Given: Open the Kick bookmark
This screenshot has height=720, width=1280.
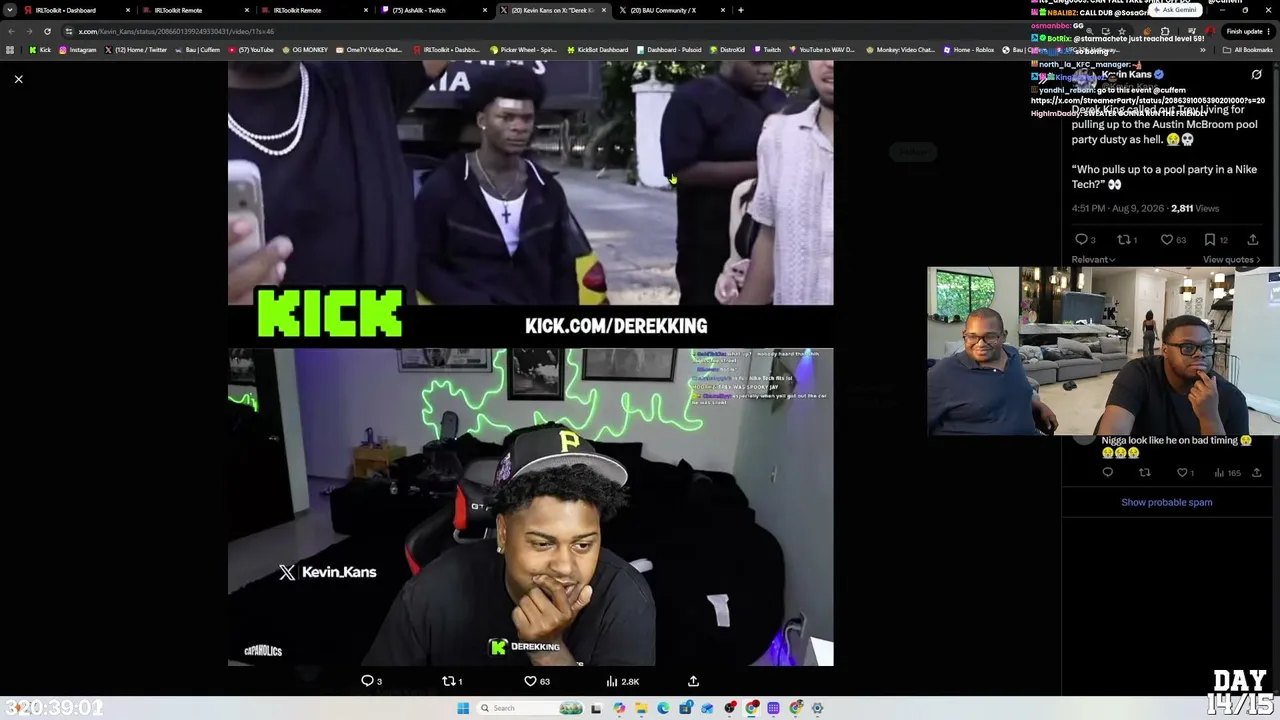Looking at the screenshot, I should pos(40,50).
